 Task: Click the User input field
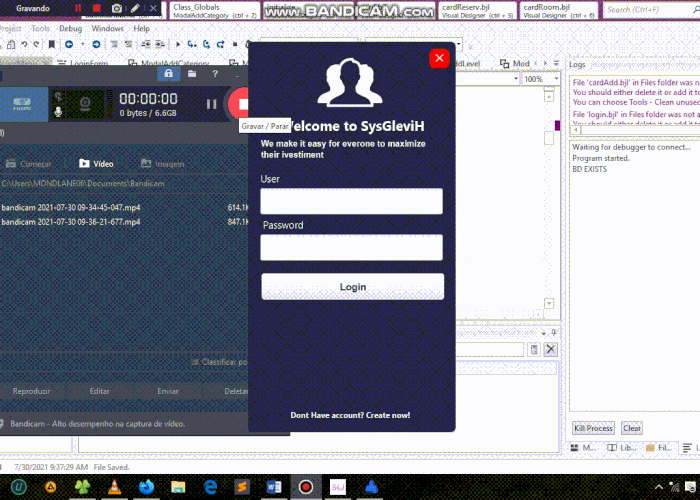[x=352, y=201]
